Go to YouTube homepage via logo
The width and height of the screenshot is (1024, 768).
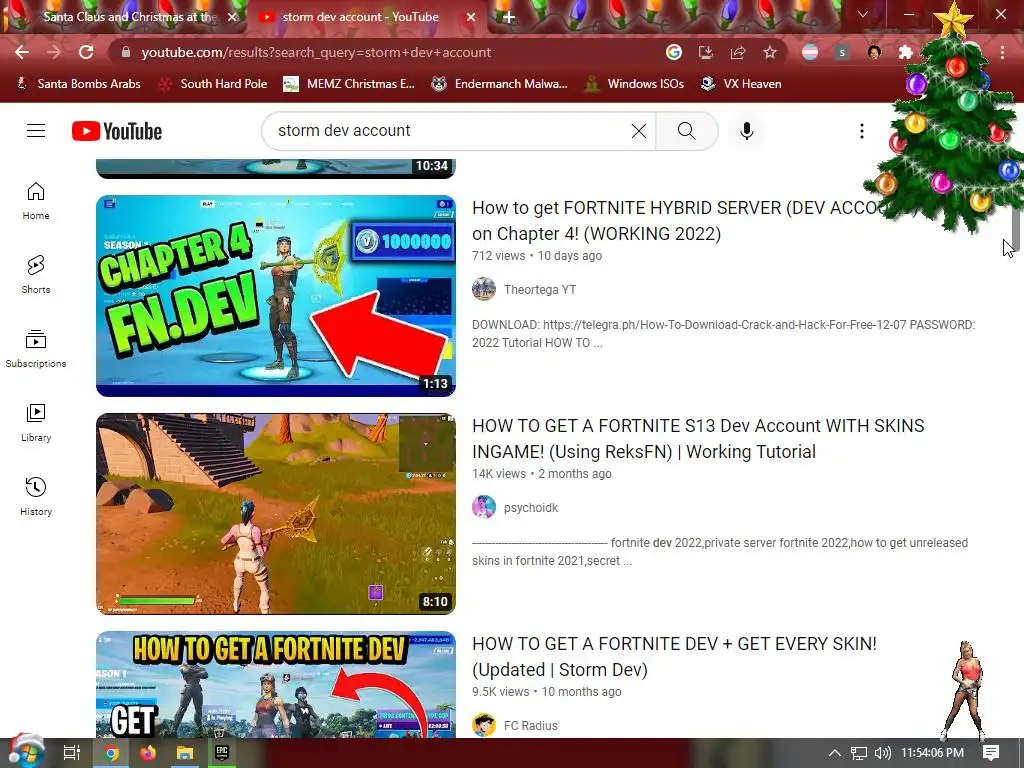[117, 131]
